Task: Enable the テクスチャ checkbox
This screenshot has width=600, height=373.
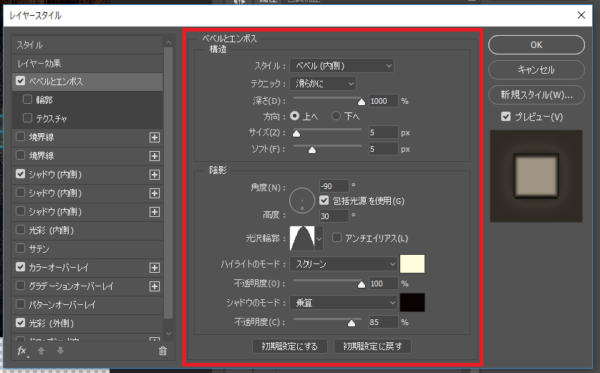Action: 28,118
